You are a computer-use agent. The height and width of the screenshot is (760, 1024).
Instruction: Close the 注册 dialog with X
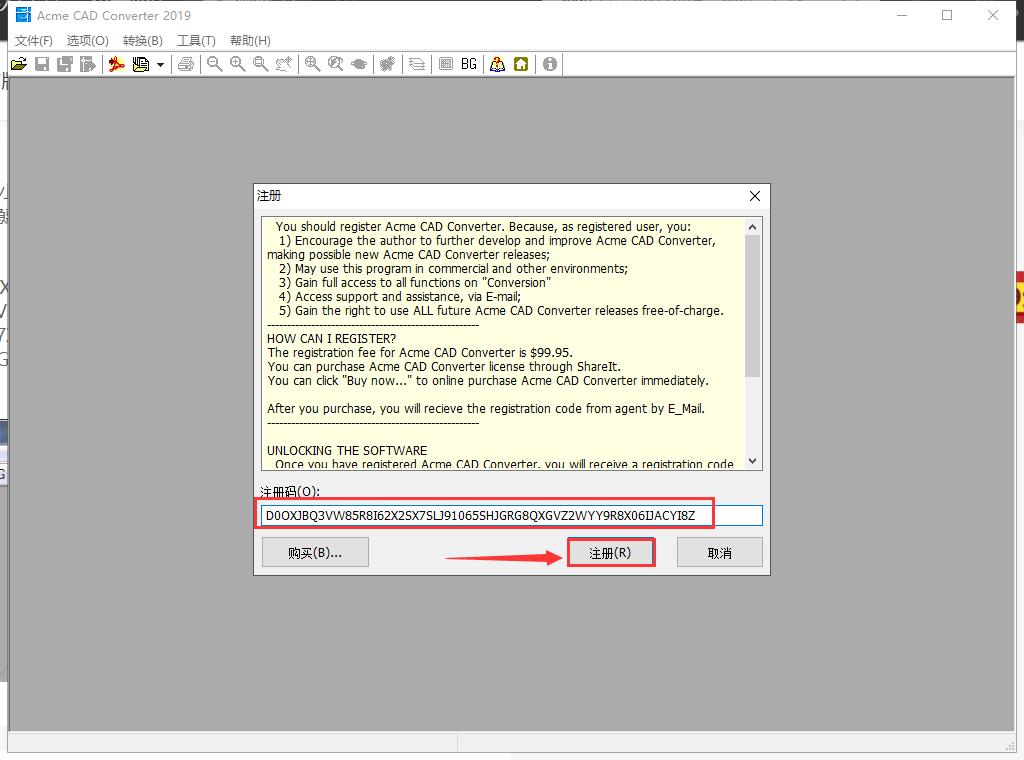[x=755, y=196]
